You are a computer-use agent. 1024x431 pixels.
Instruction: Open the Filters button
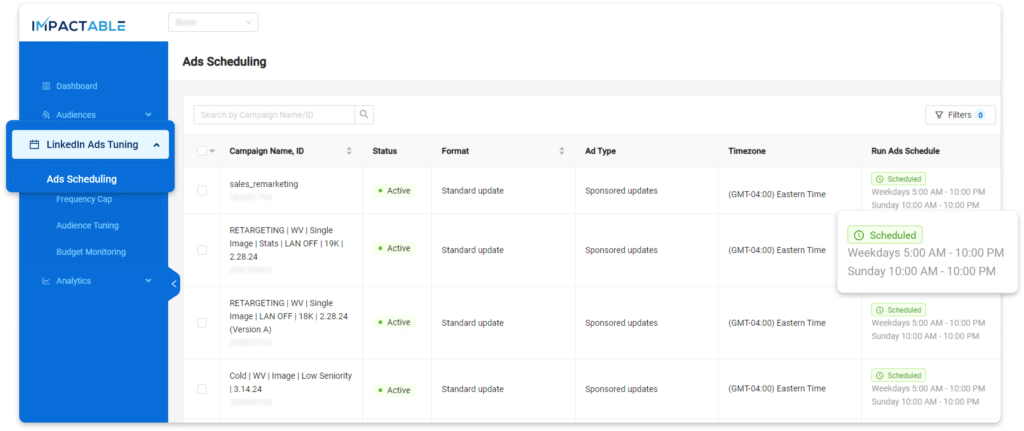point(960,115)
